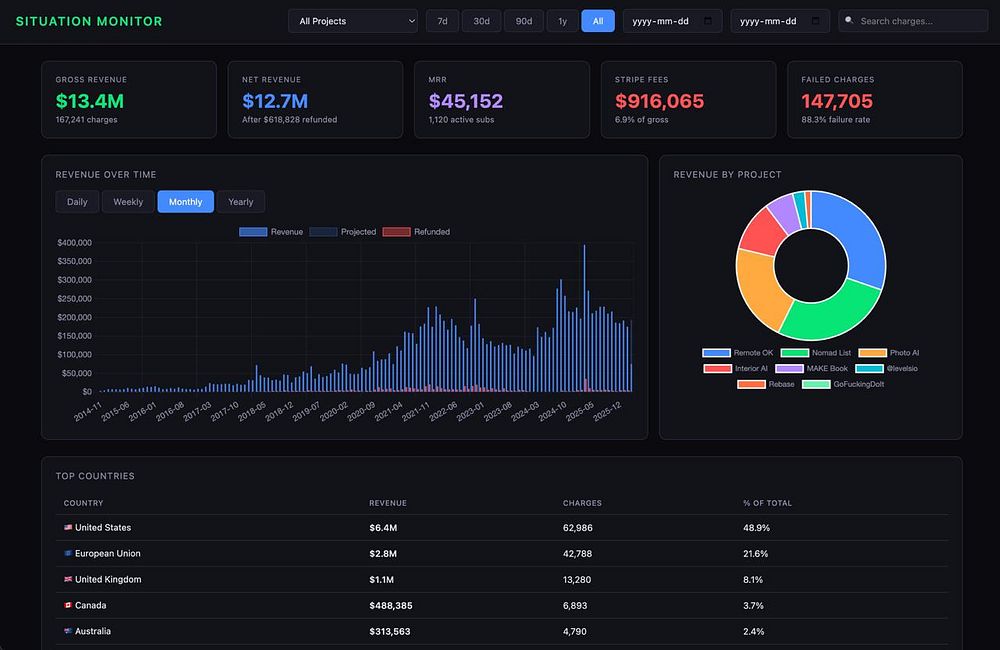Select the 1y time range
Image resolution: width=1000 pixels, height=650 pixels.
click(x=562, y=21)
